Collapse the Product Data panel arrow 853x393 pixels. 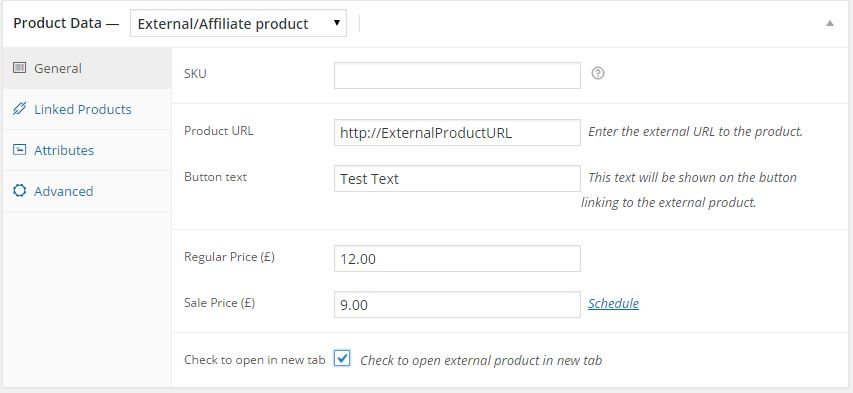click(x=830, y=23)
